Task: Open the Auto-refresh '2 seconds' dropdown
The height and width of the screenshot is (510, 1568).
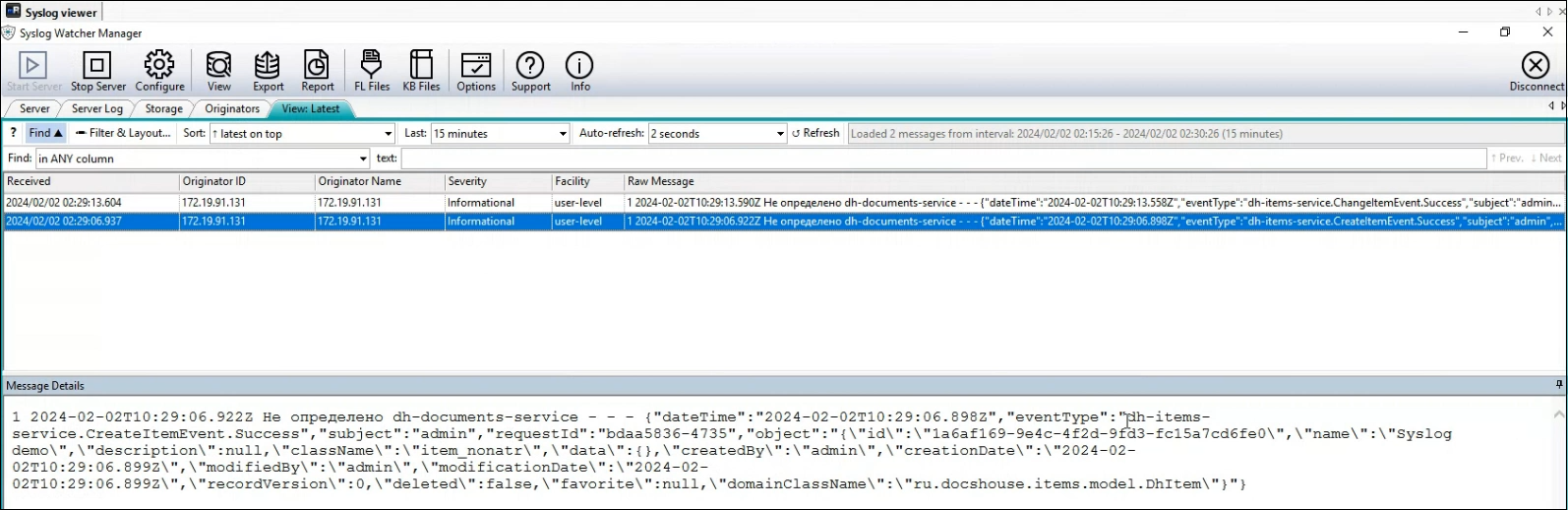Action: point(717,134)
